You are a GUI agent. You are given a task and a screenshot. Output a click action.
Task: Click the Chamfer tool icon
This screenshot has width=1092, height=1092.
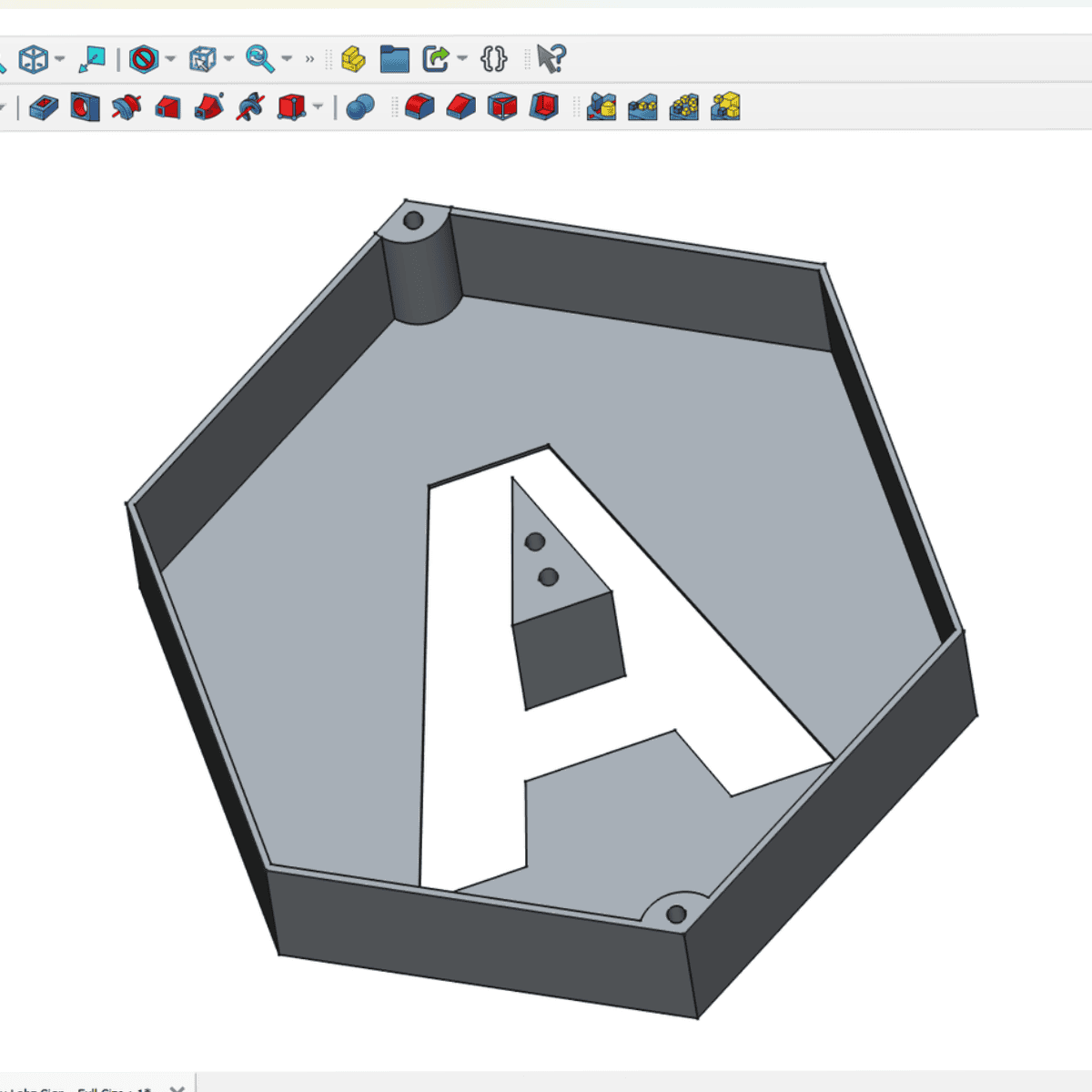460,107
